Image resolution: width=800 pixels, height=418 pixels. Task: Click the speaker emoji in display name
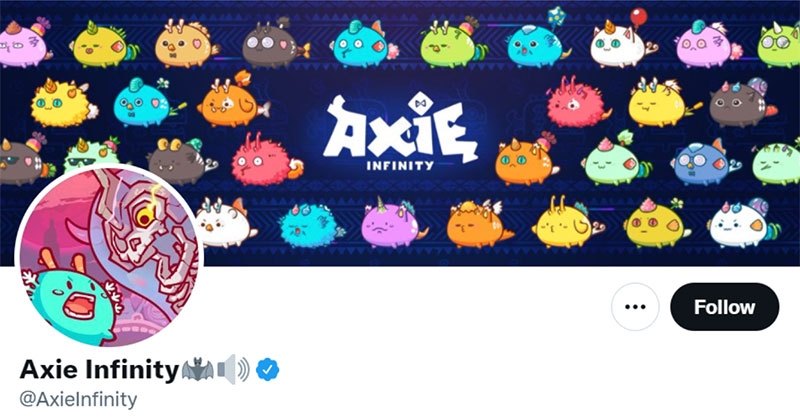click(234, 369)
